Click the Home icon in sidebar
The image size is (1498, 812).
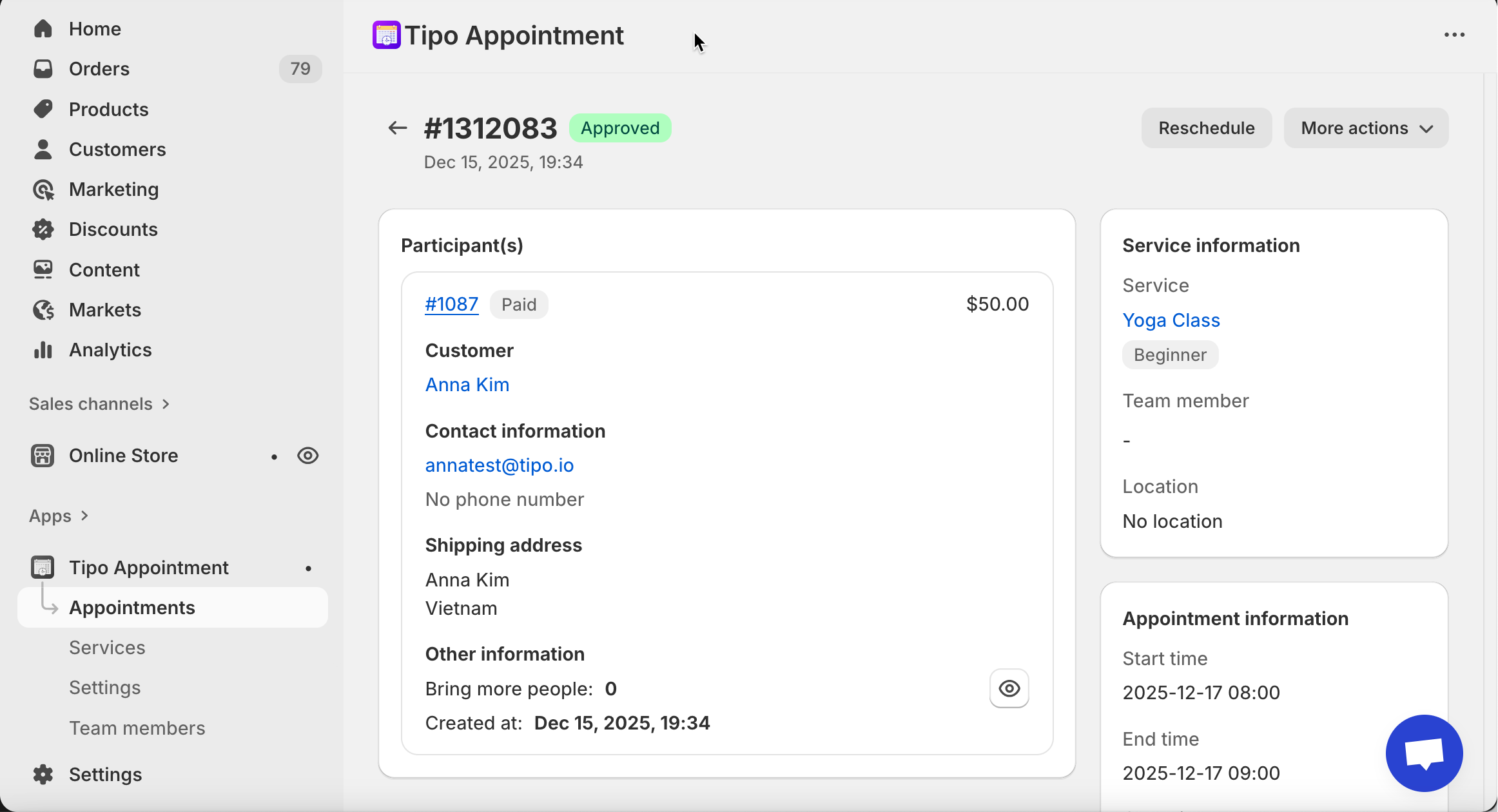tap(43, 29)
